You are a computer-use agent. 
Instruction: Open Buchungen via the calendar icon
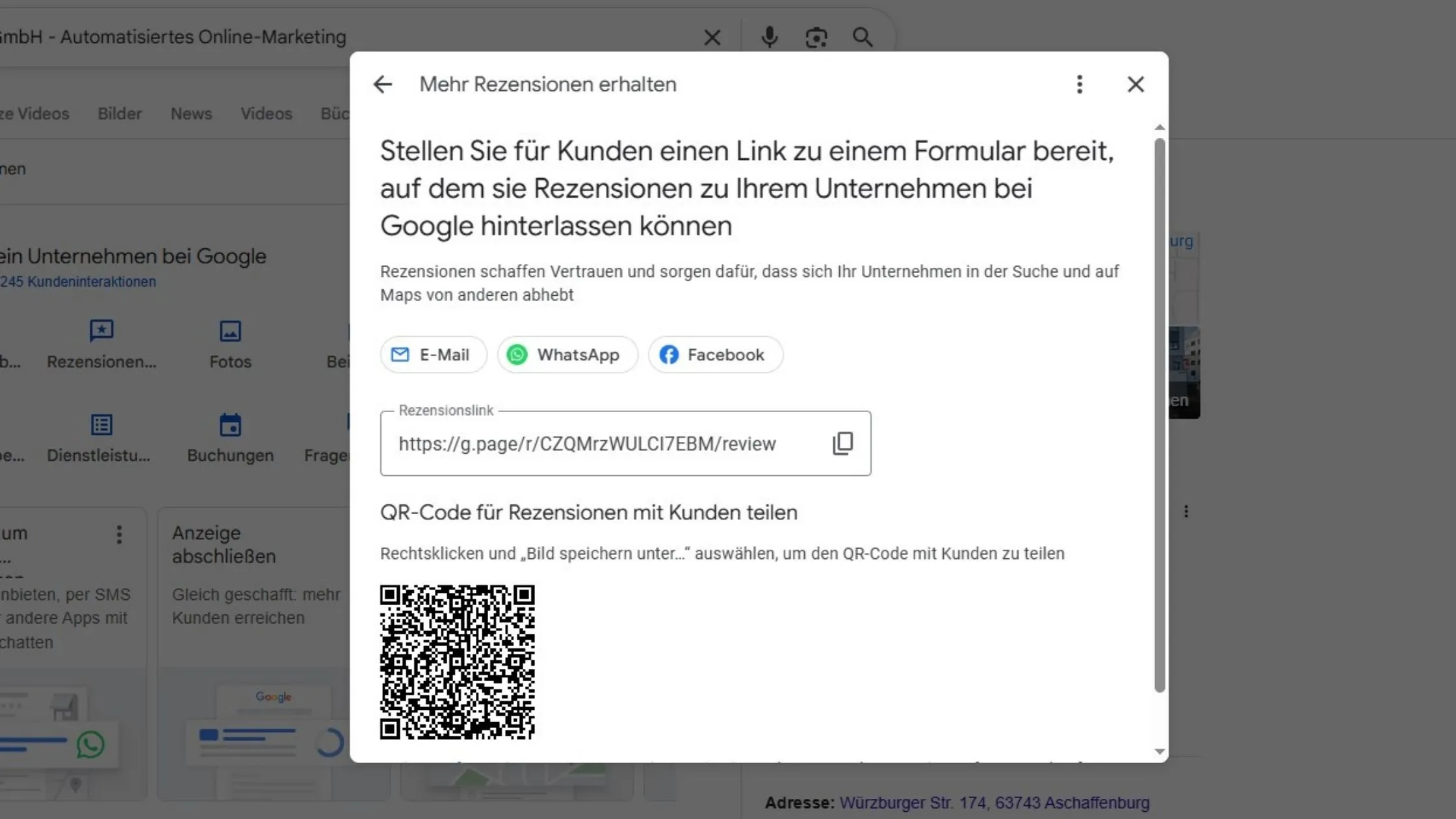click(230, 424)
